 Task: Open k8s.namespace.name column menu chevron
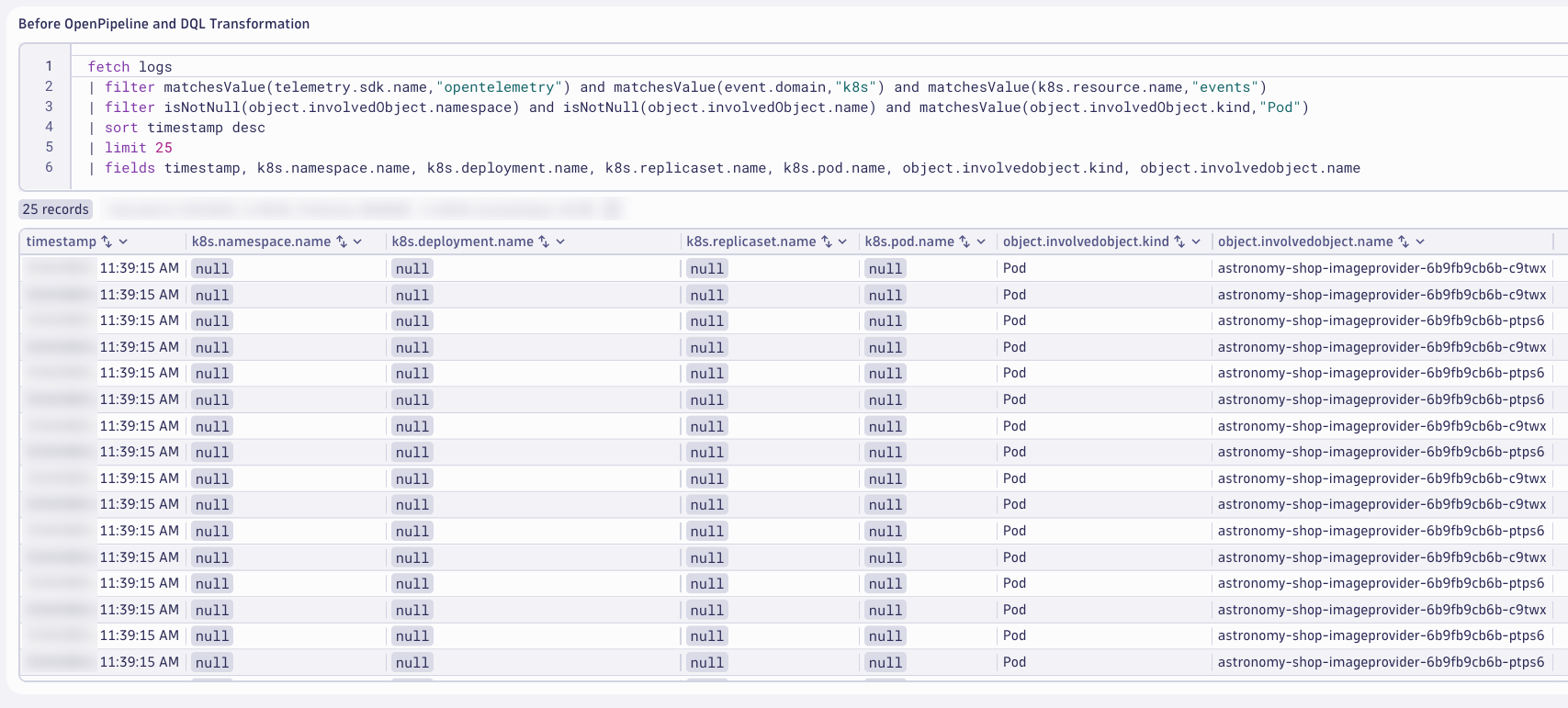click(357, 242)
